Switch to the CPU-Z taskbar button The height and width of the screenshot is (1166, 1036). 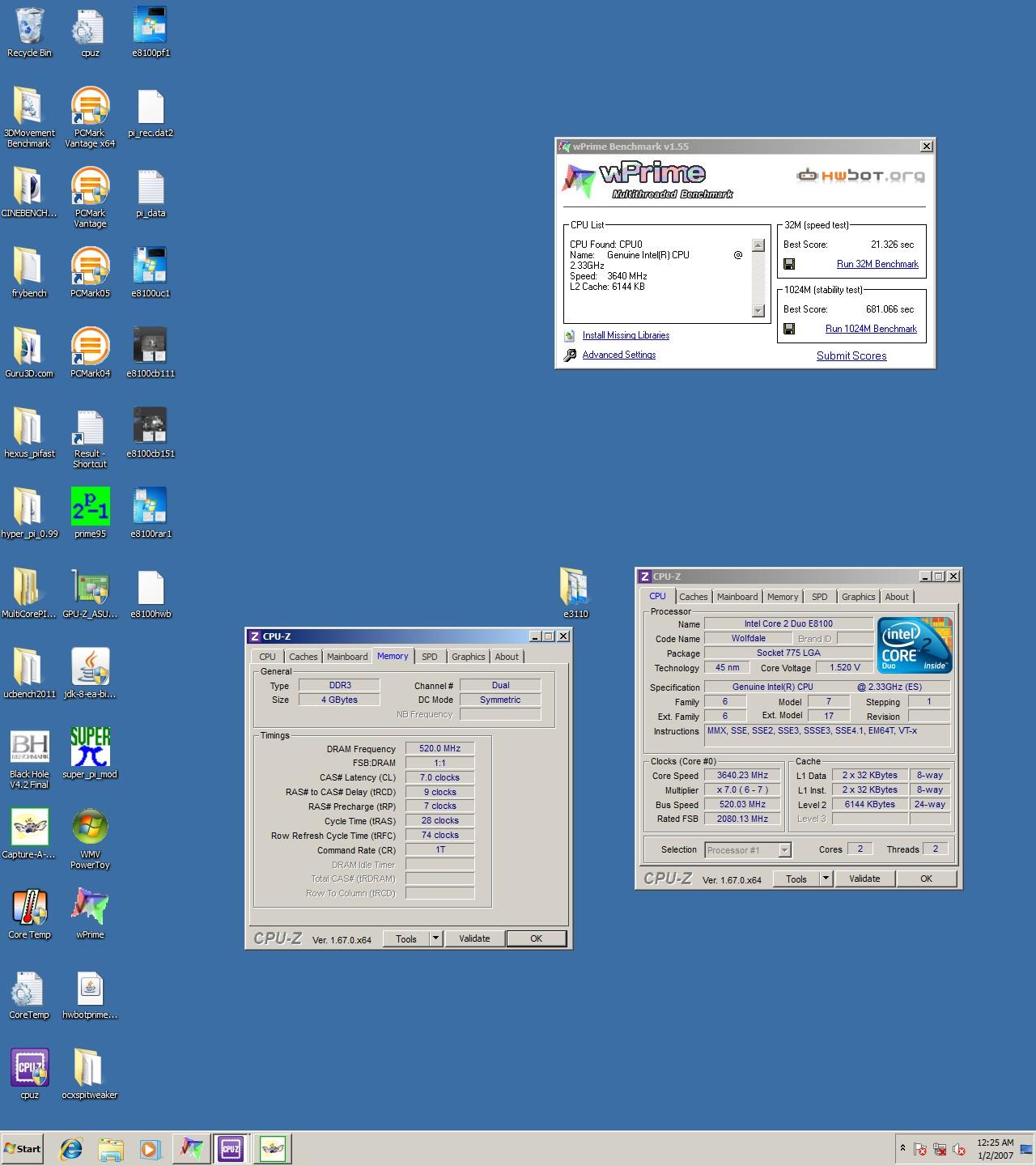click(x=231, y=1148)
